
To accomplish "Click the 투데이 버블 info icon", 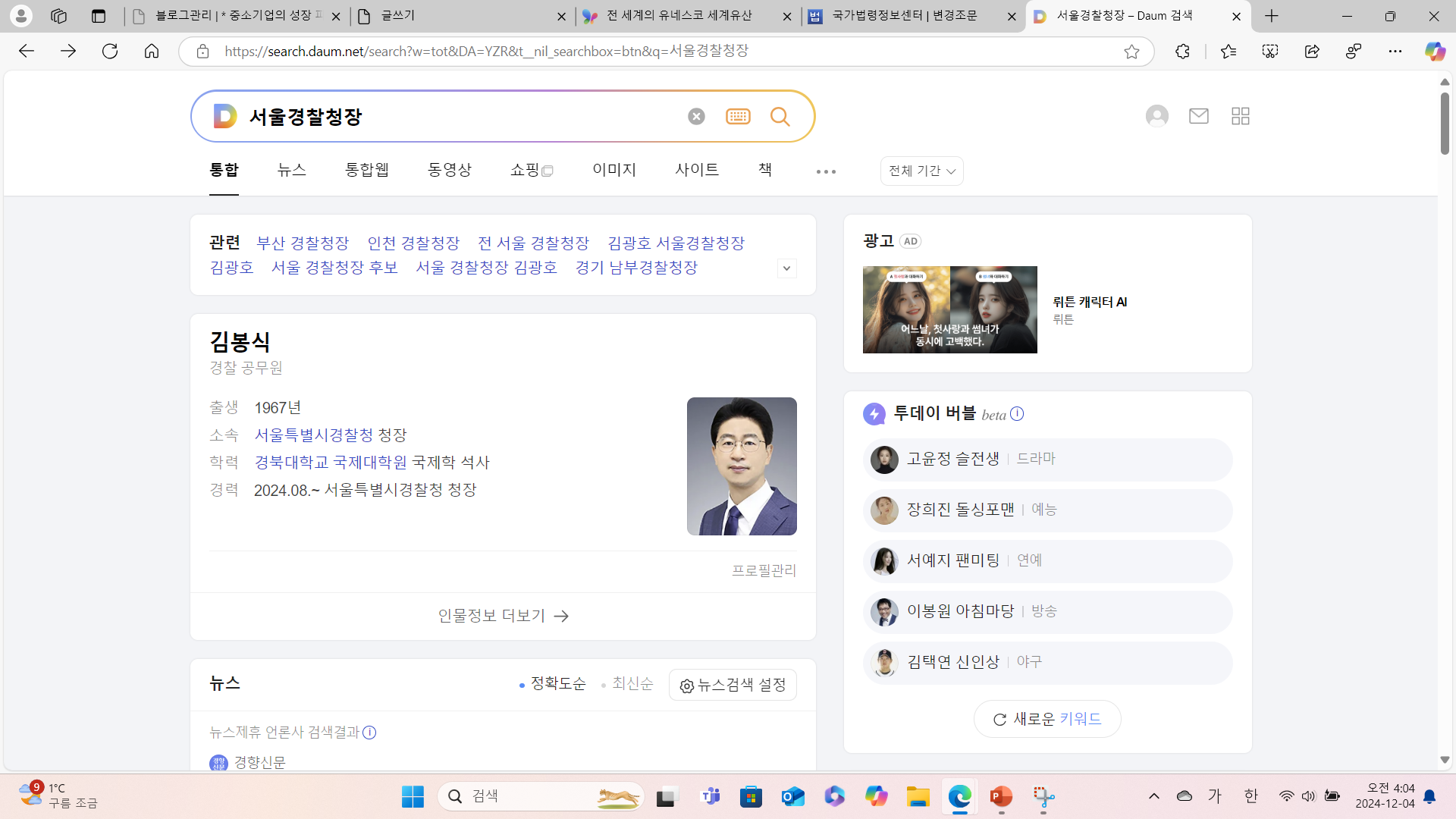I will click(x=1017, y=413).
